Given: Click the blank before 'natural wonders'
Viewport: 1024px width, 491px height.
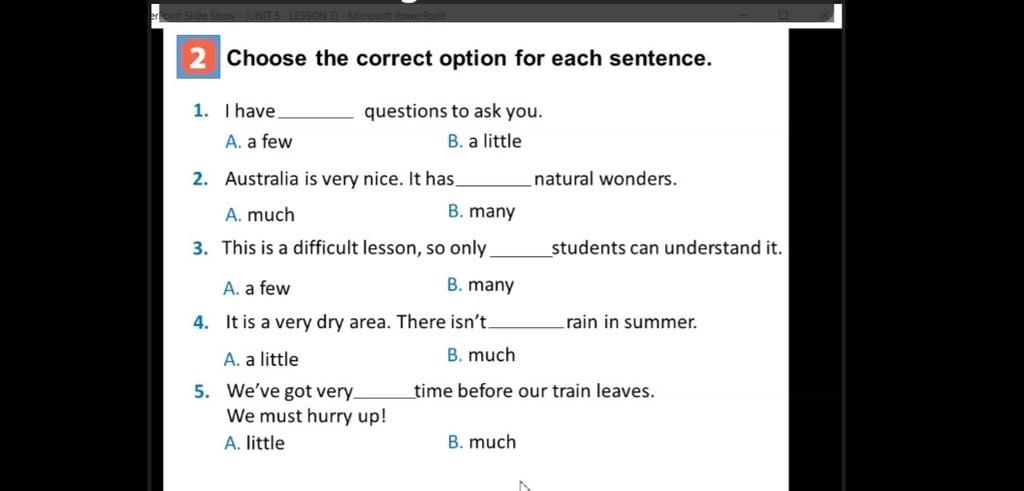Looking at the screenshot, I should click(494, 181).
